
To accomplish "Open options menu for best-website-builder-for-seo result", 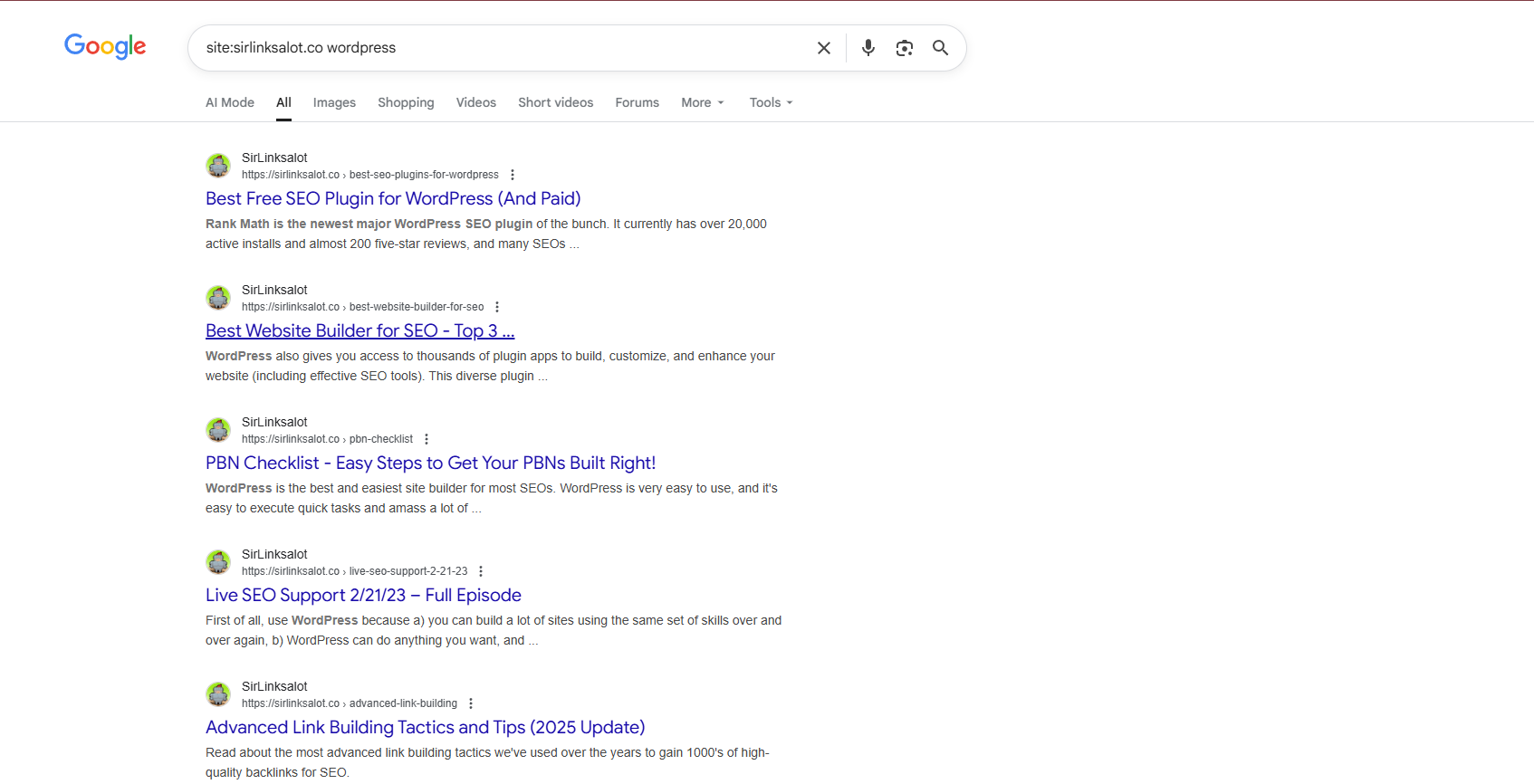I will point(497,307).
